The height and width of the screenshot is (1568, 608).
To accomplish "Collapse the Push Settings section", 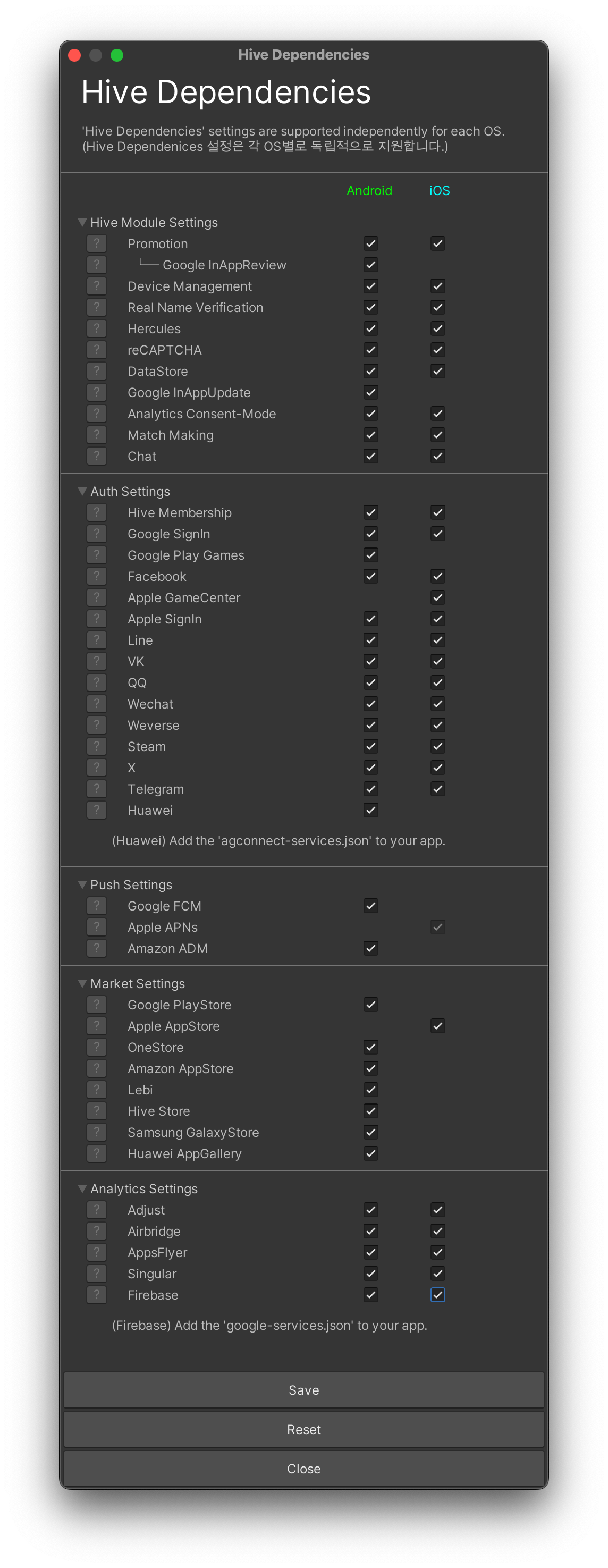I will click(82, 884).
